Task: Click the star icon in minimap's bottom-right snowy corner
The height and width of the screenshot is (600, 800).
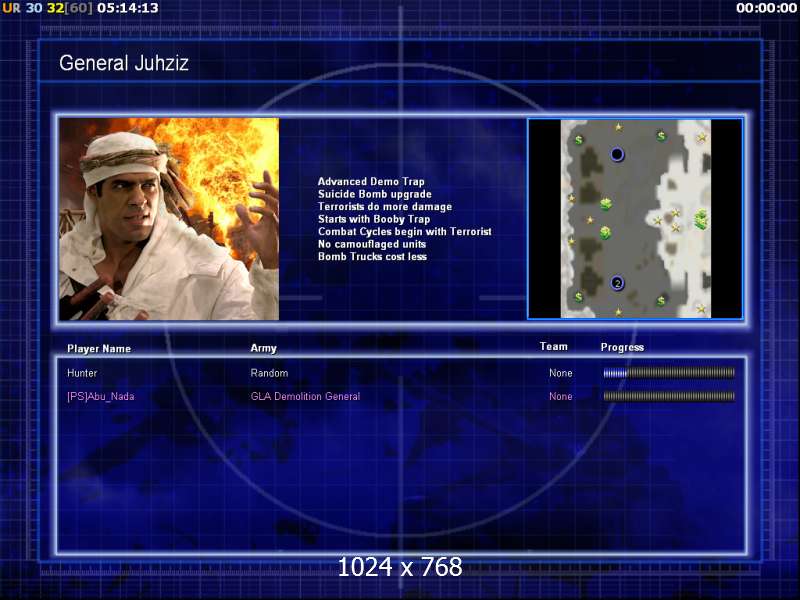Action: tap(702, 309)
